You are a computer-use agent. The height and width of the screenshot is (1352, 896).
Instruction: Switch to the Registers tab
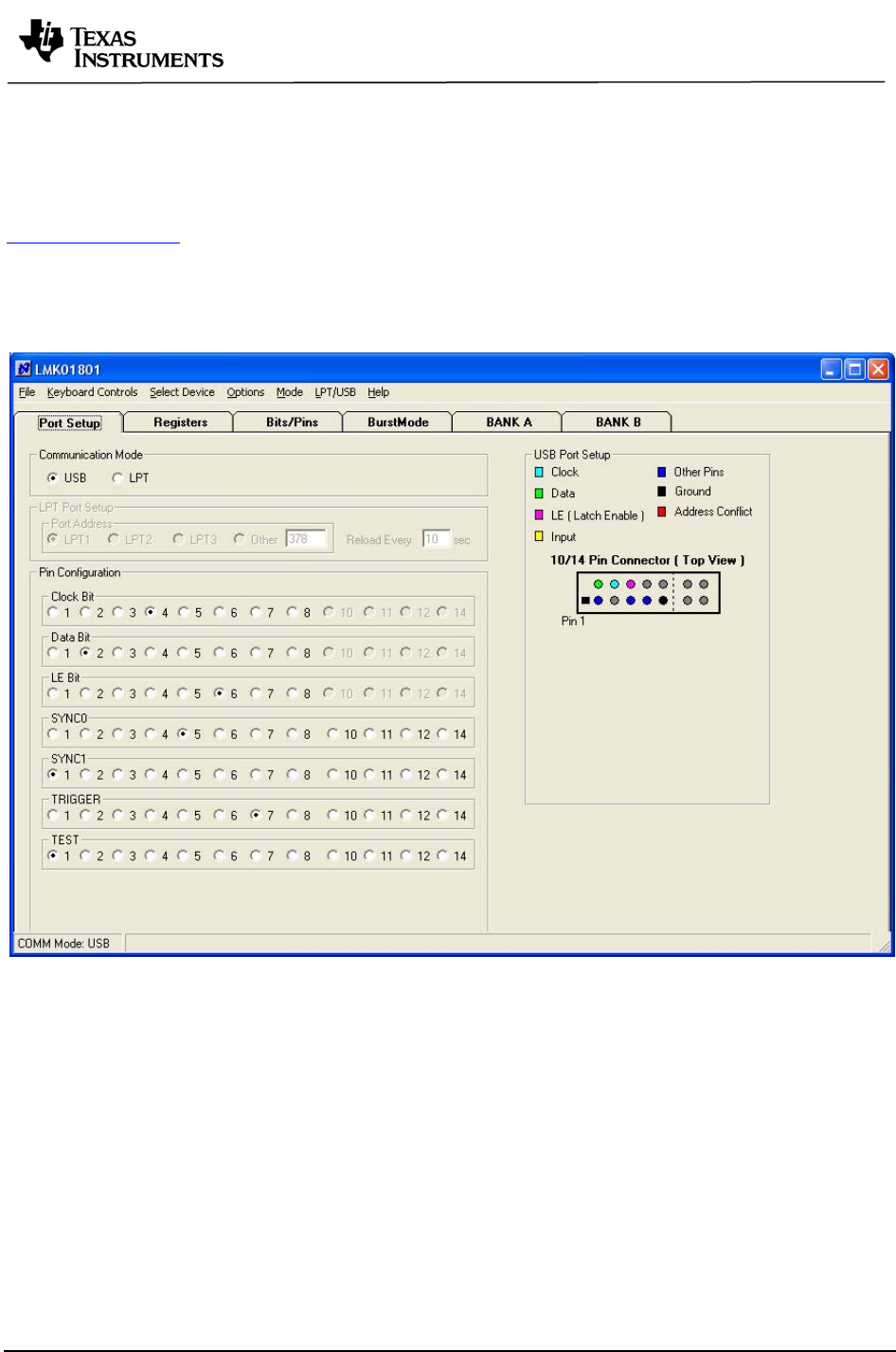pos(180,423)
